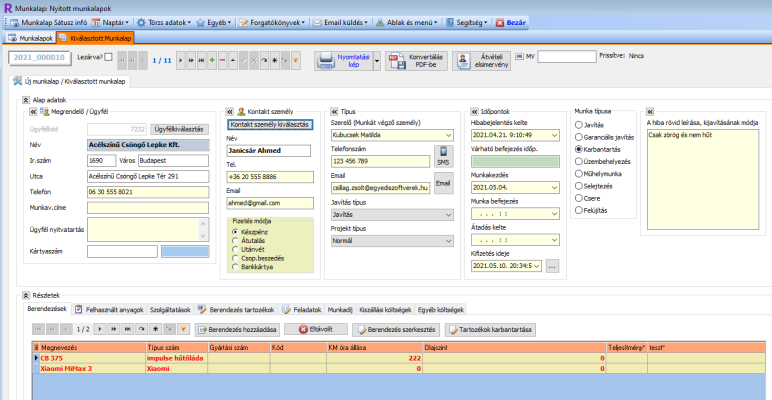
Task: Open Nyomtatási kép print preview
Action: click(x=344, y=61)
